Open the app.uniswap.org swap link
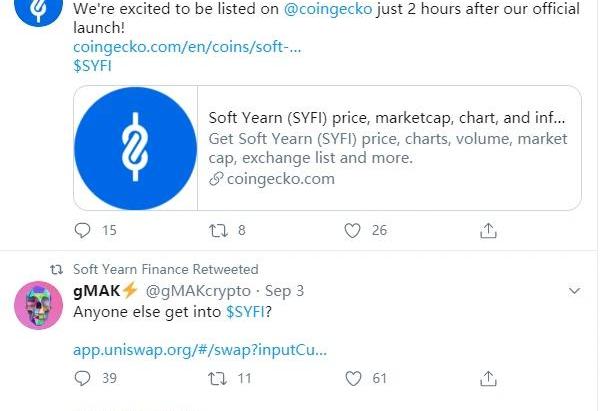 click(200, 350)
